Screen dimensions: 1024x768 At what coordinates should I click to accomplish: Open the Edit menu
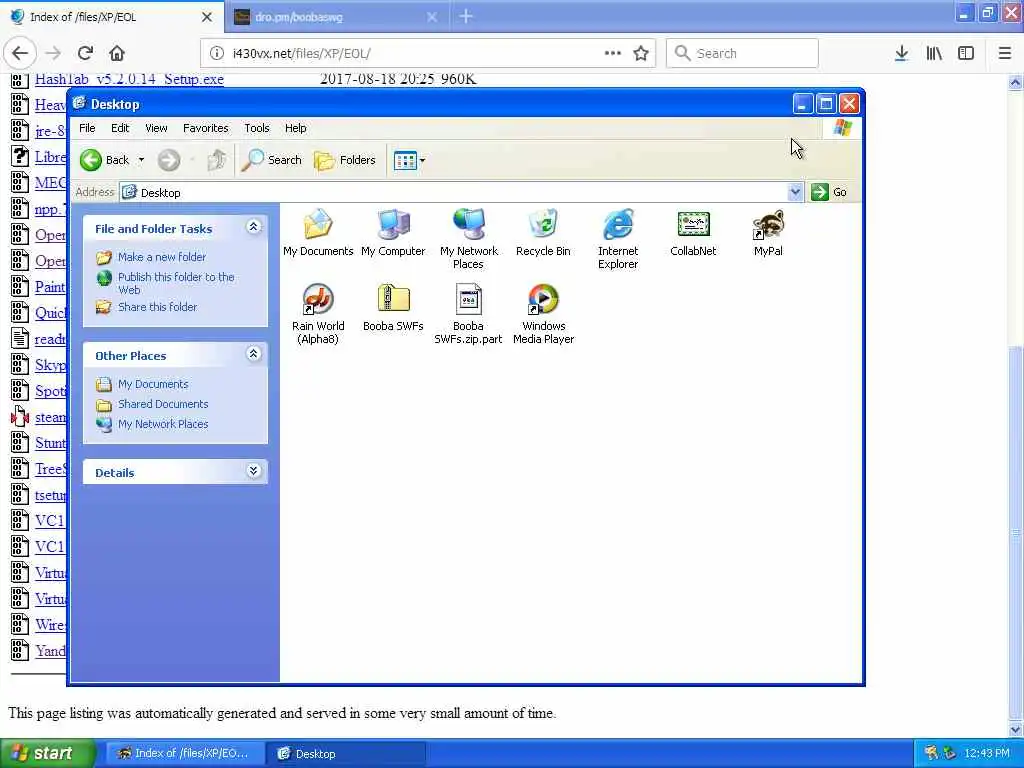(x=120, y=128)
